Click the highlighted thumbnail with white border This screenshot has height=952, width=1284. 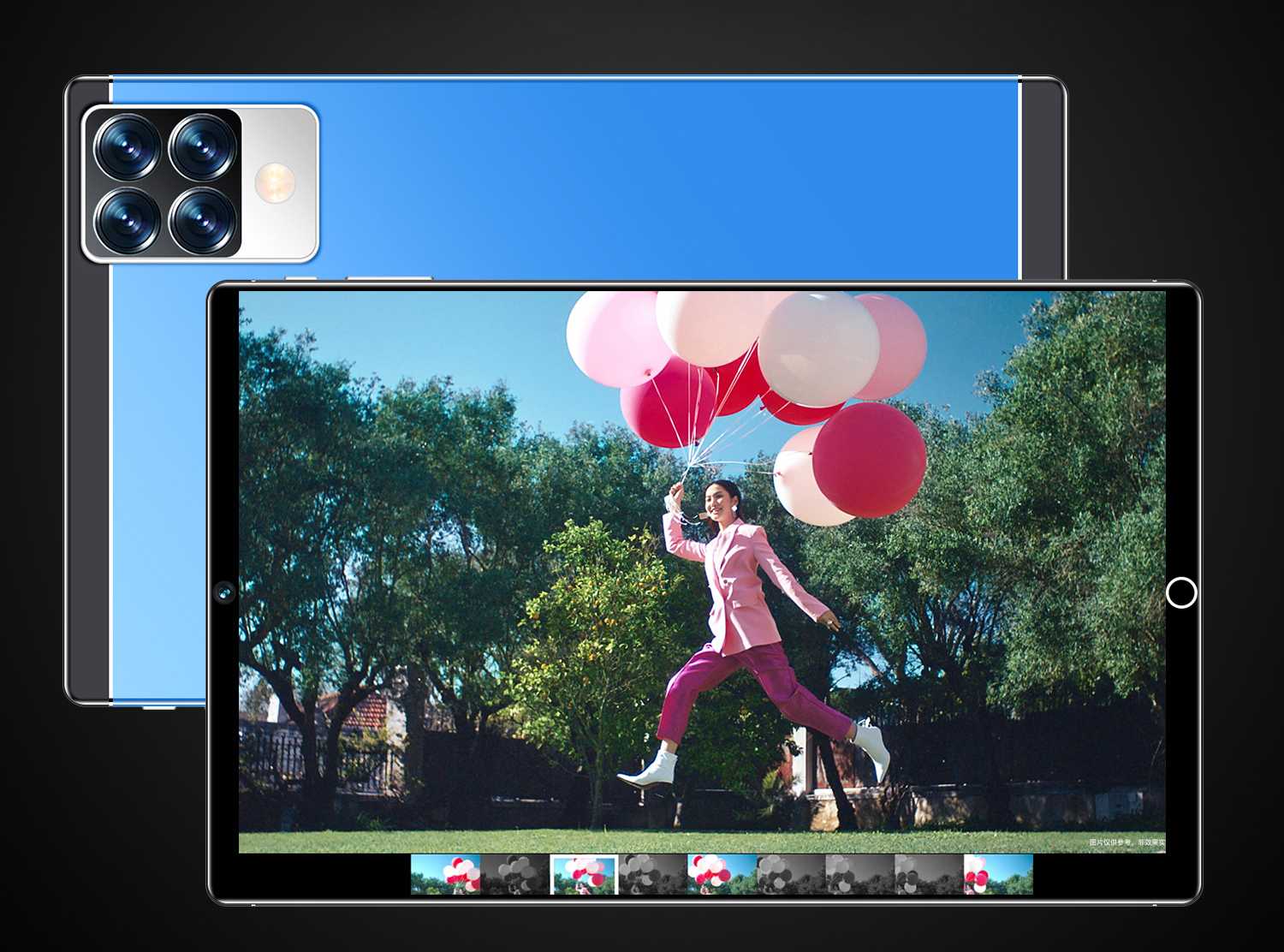584,874
